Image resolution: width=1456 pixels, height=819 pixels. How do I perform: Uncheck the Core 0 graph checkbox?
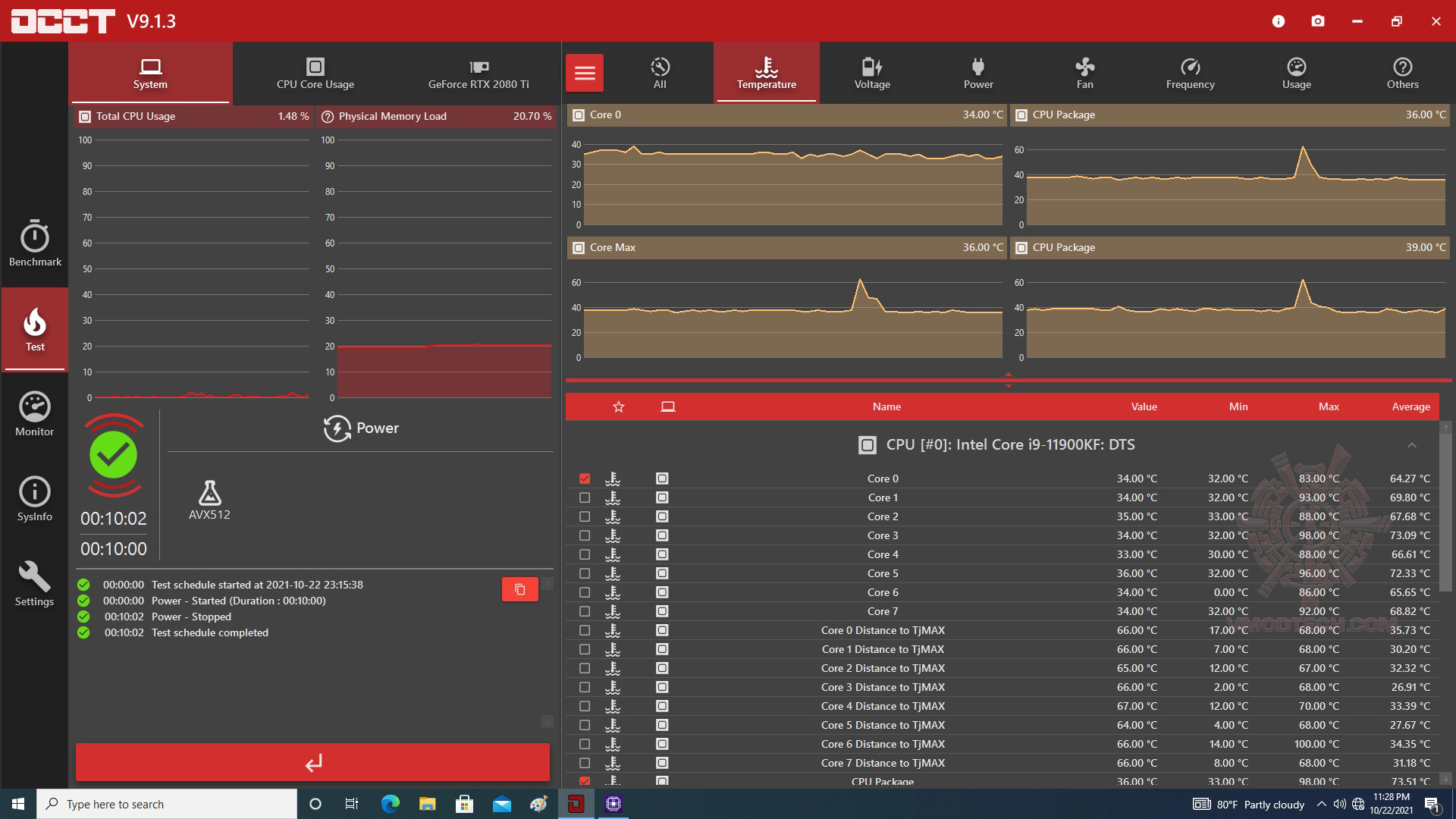585,479
